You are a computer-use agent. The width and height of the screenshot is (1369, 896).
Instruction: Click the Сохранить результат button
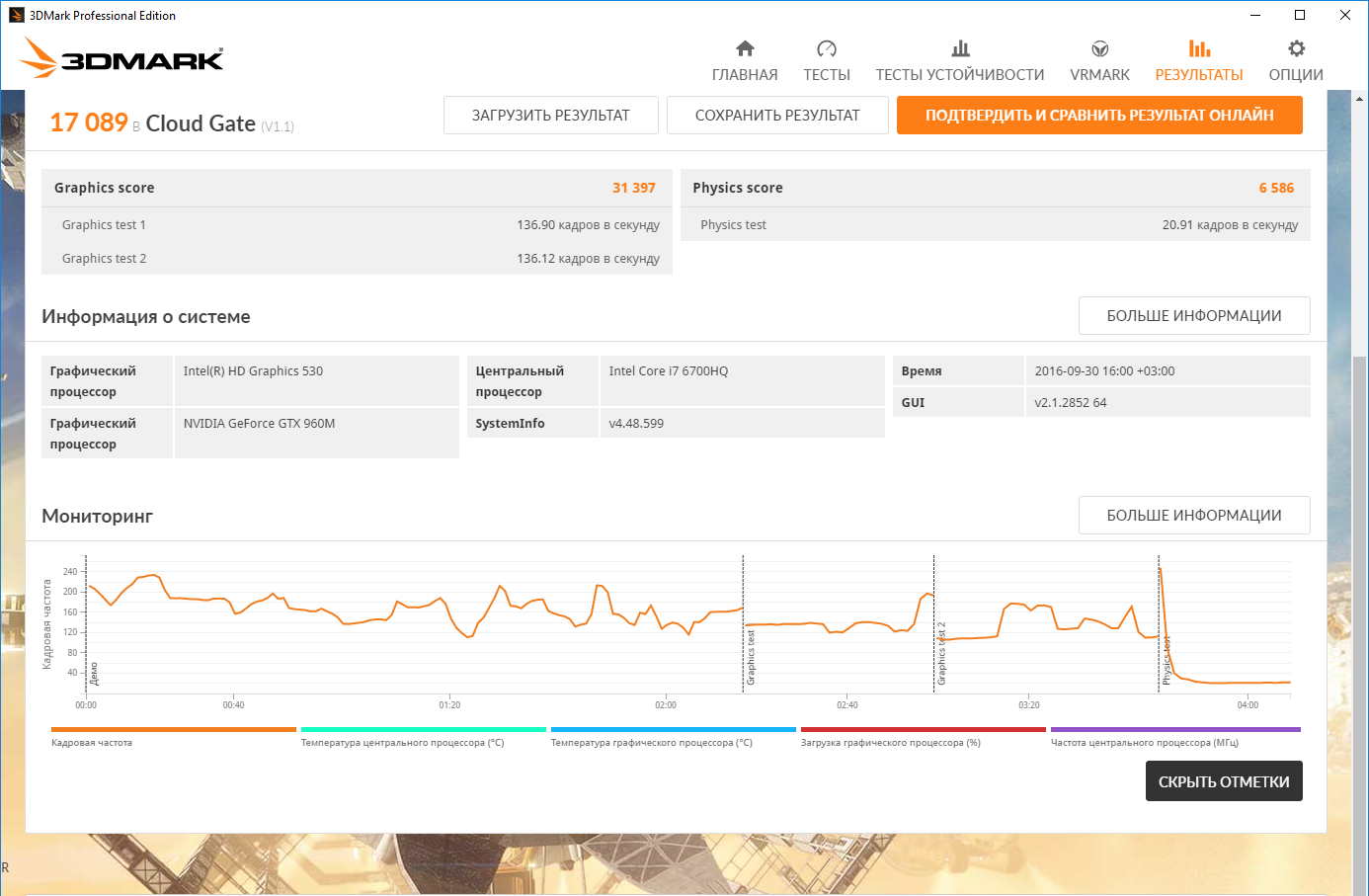[x=777, y=115]
